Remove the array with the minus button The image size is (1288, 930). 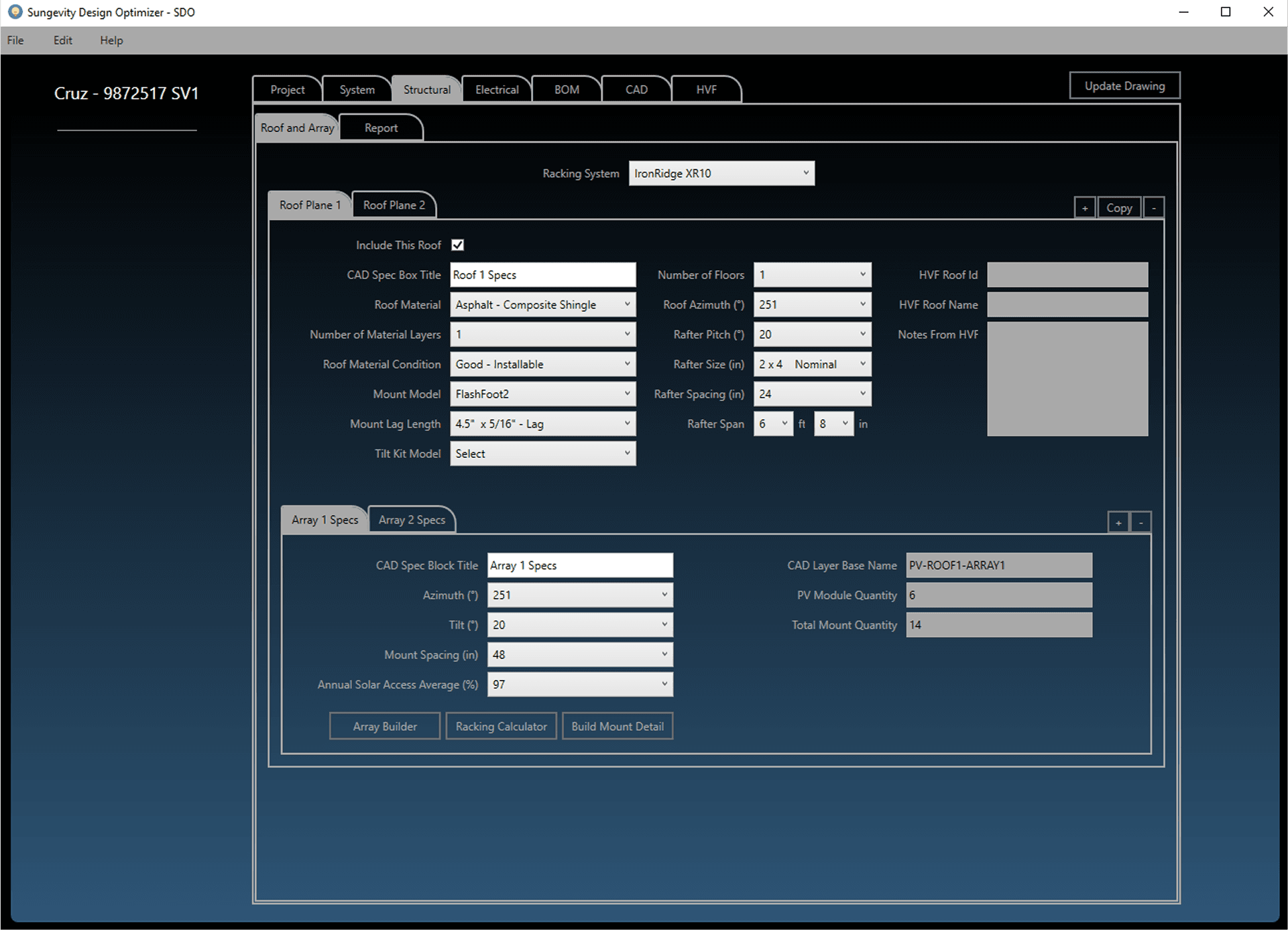(x=1140, y=522)
